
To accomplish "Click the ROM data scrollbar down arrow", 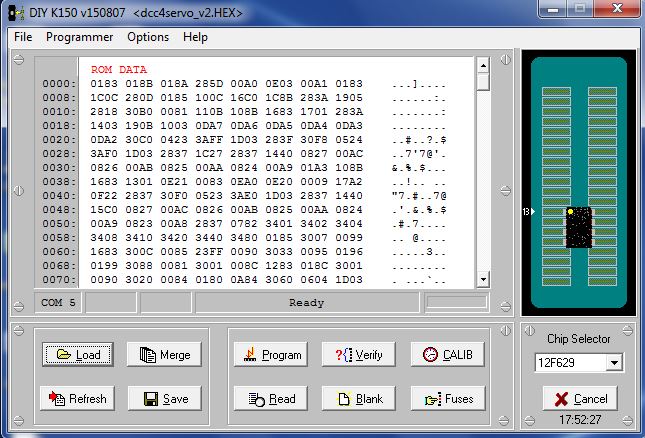I will [483, 280].
